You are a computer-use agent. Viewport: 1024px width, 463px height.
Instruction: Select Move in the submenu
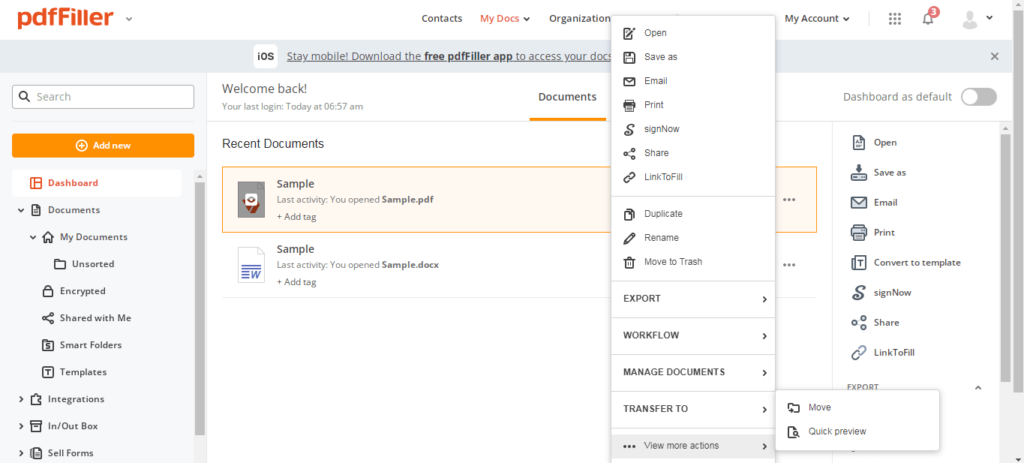coord(857,407)
